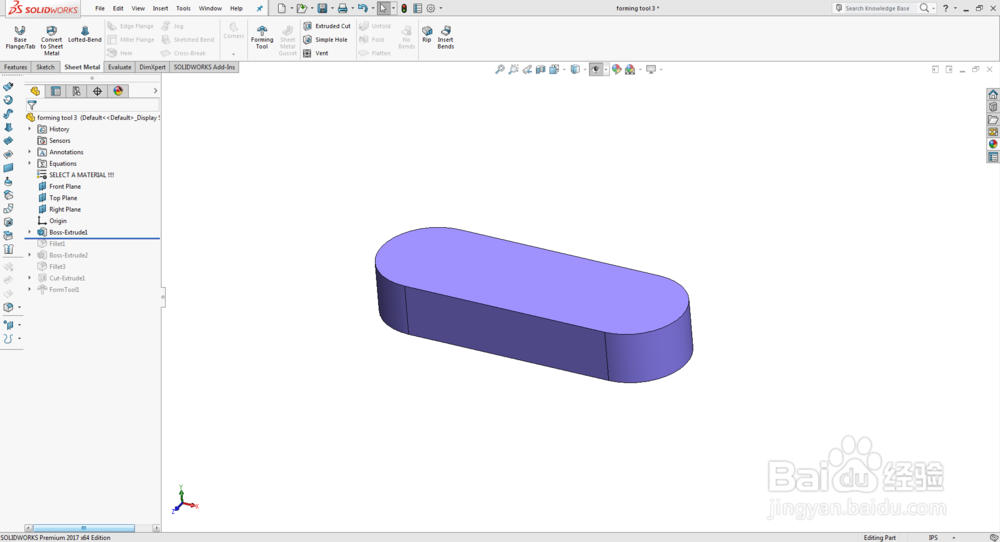Click the Insert Bends tool
Screen dimensions: 1000x542
446,38
